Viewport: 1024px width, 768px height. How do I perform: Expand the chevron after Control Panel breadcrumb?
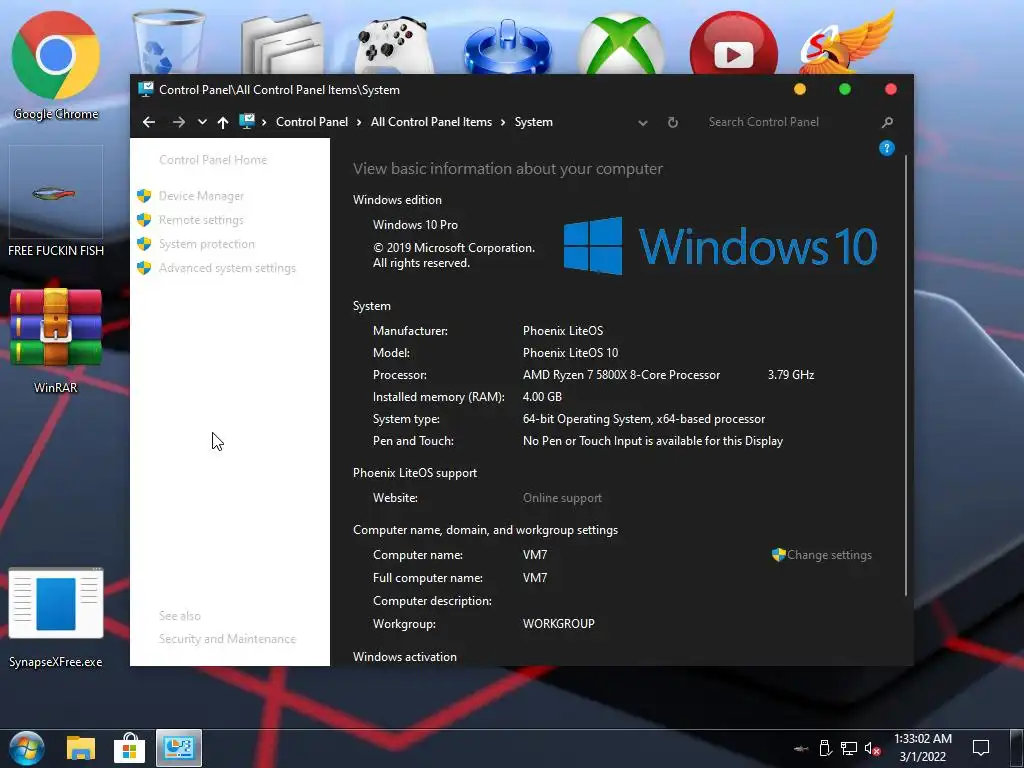pos(359,122)
